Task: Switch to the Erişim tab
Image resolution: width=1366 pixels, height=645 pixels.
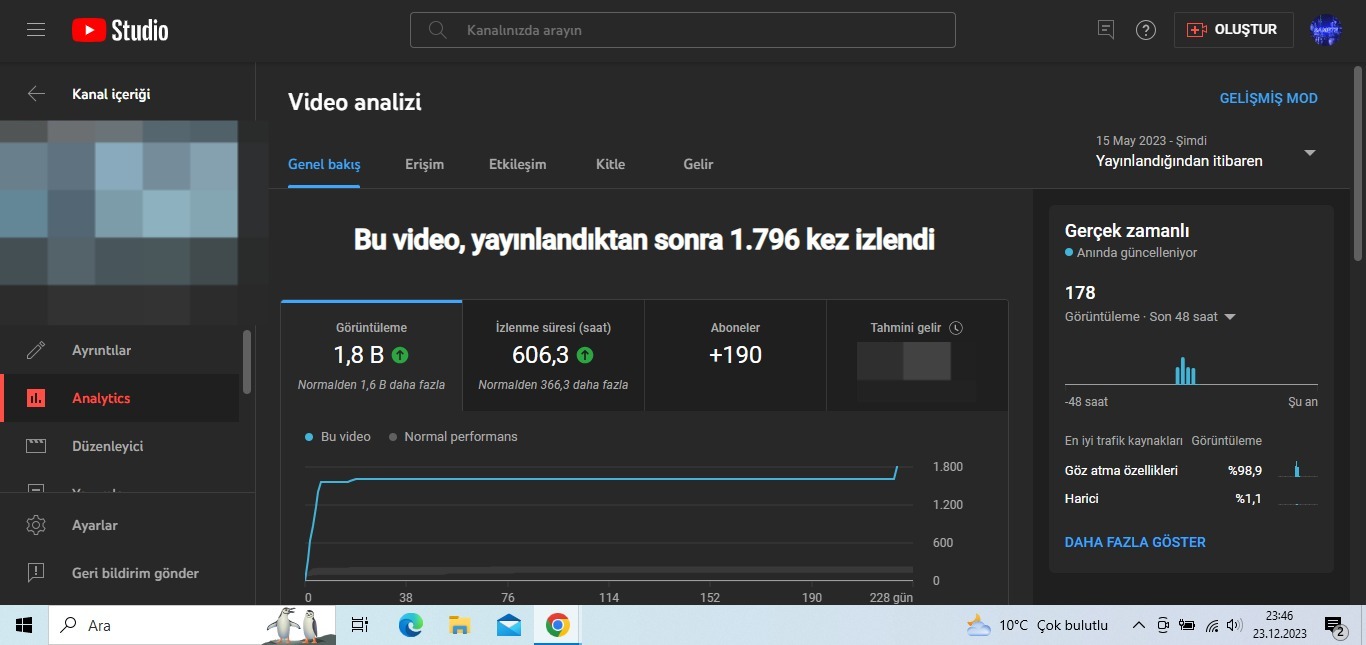Action: (424, 164)
